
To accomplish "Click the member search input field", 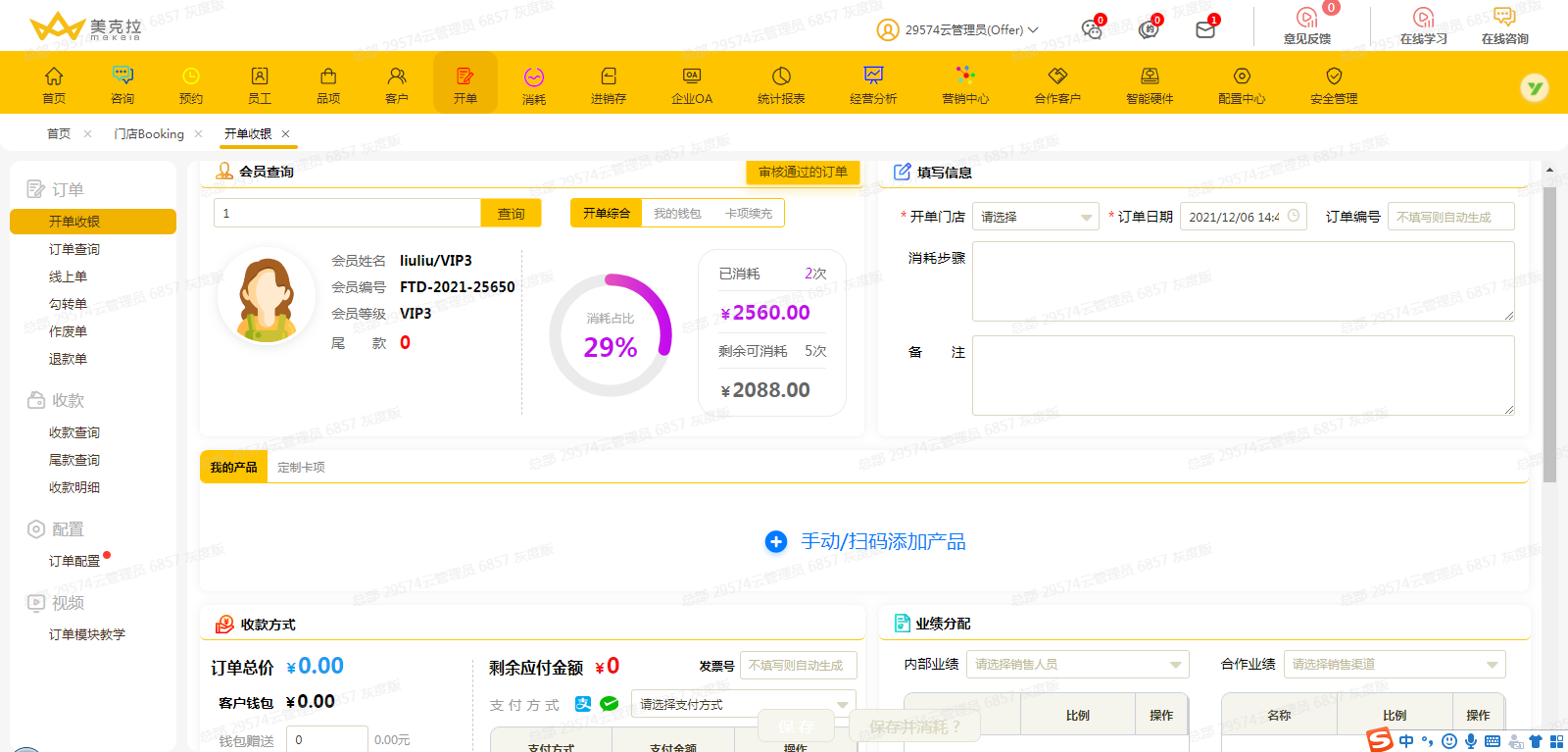I will tap(347, 213).
